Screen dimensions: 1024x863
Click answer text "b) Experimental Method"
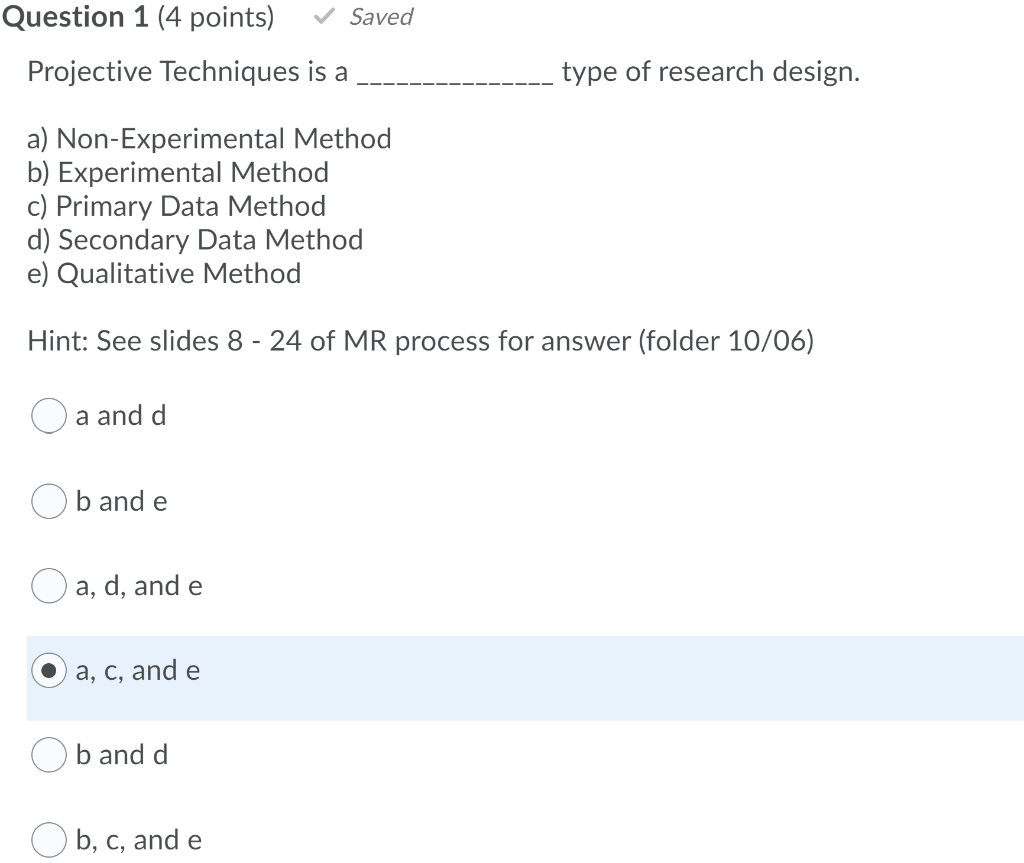coord(178,172)
